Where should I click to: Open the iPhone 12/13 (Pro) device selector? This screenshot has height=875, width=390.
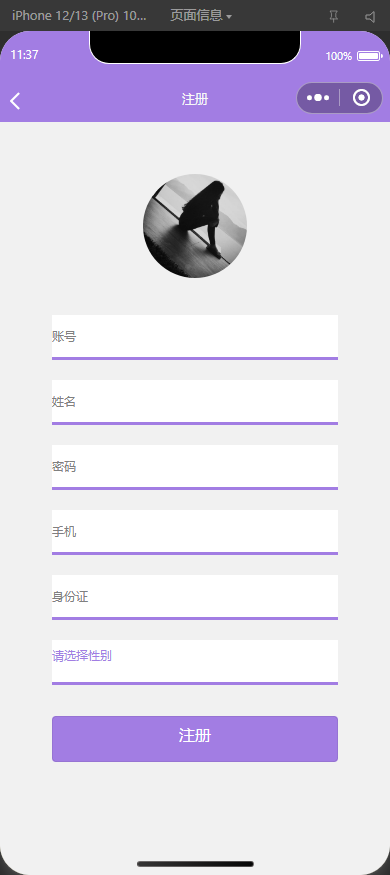pyautogui.click(x=79, y=16)
